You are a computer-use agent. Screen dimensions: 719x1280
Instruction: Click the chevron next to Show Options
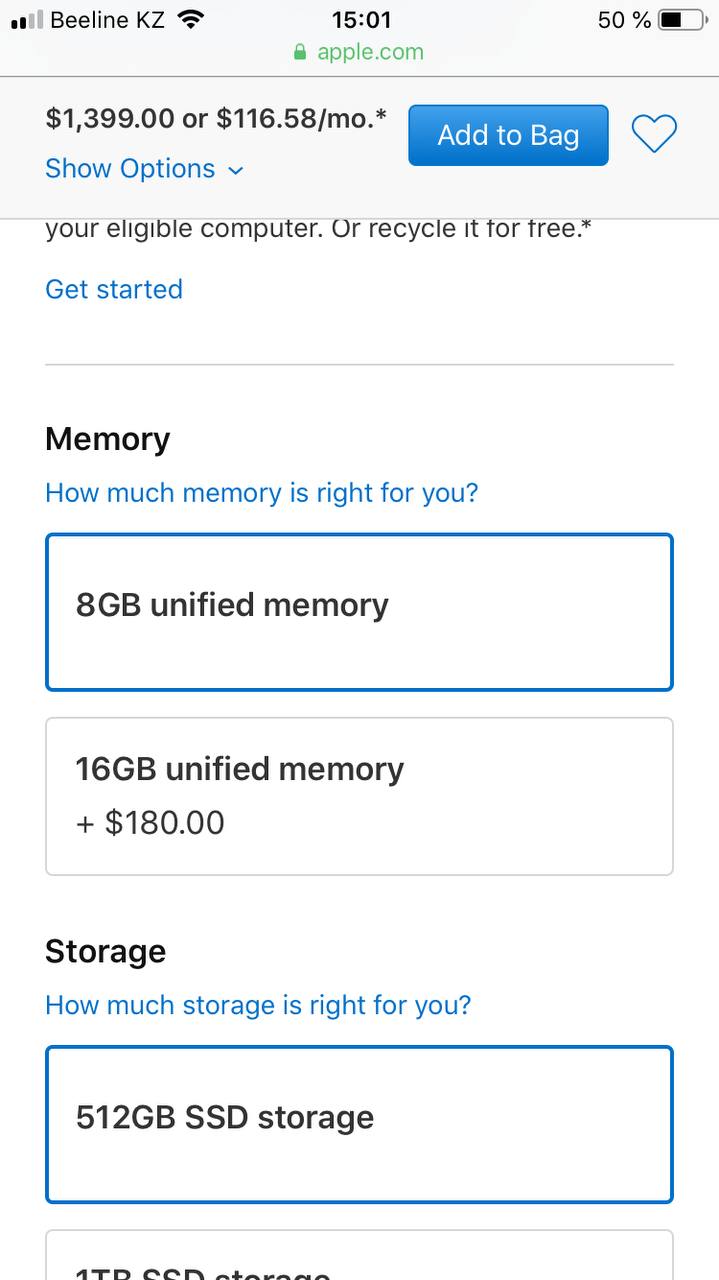[235, 171]
